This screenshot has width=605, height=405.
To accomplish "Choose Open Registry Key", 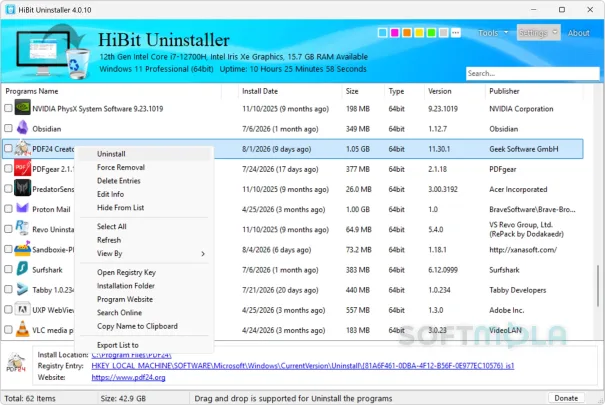I will (x=145, y=272).
